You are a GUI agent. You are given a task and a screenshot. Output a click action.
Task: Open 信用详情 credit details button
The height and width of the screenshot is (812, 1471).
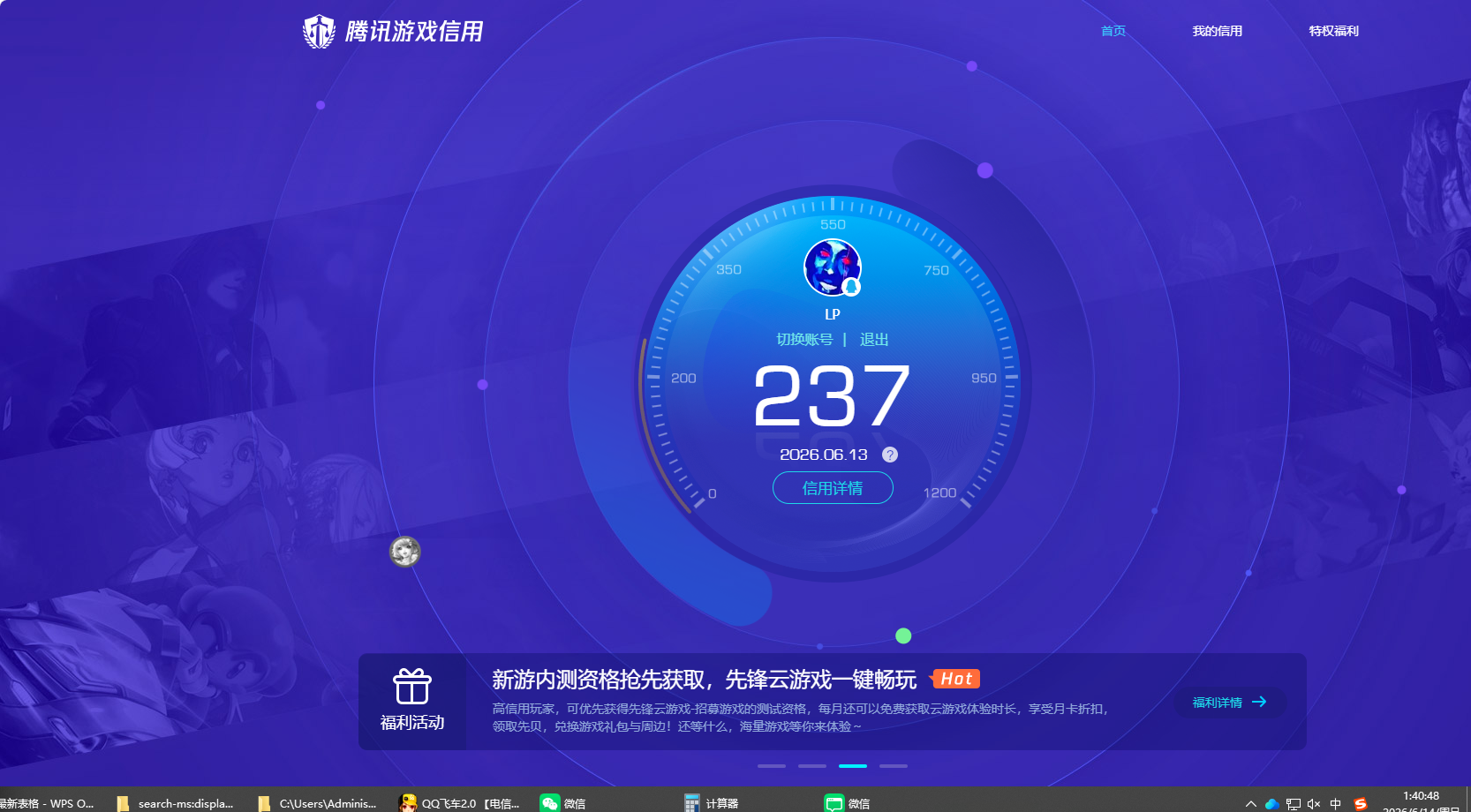[833, 488]
